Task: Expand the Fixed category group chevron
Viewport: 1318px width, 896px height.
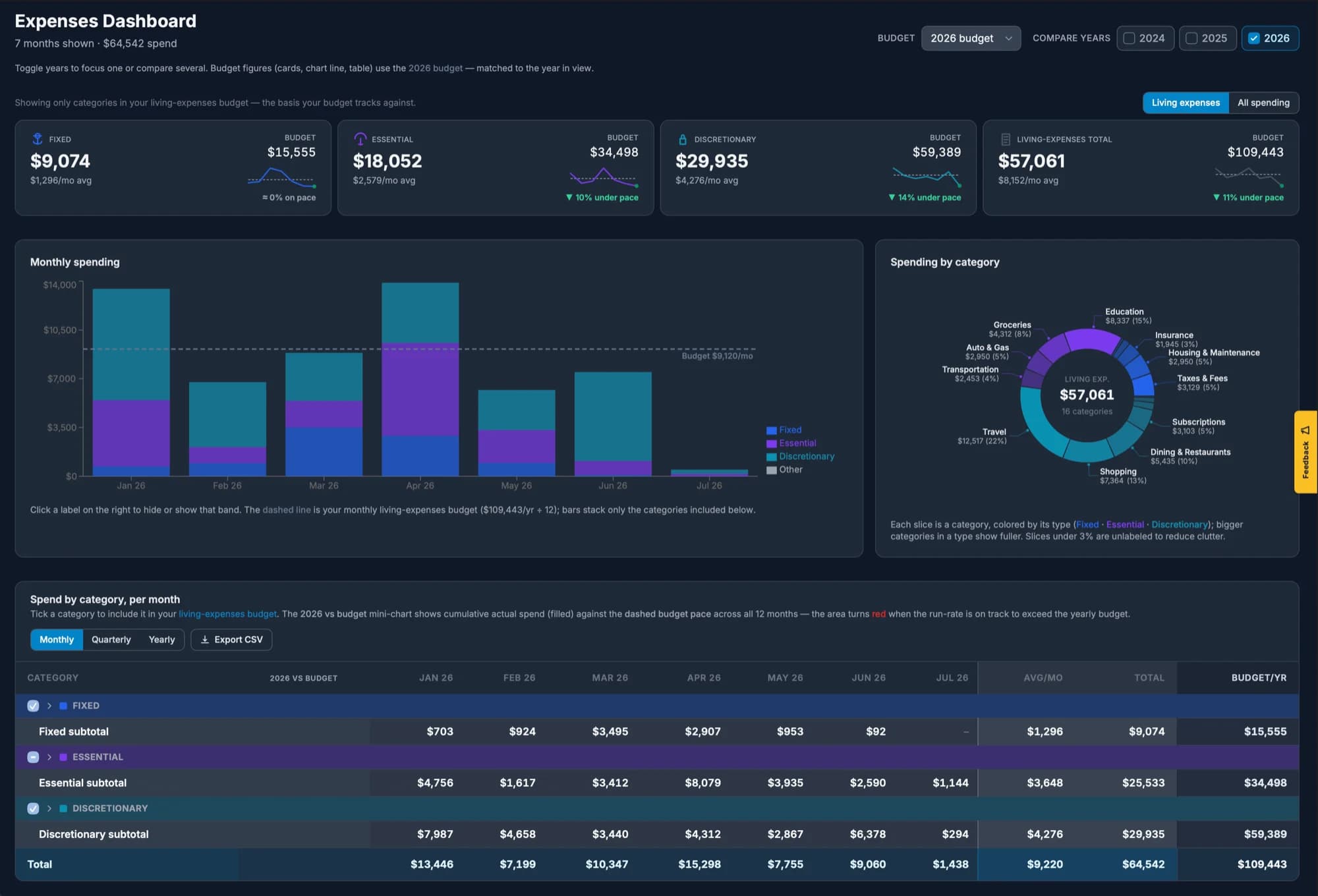Action: click(49, 706)
